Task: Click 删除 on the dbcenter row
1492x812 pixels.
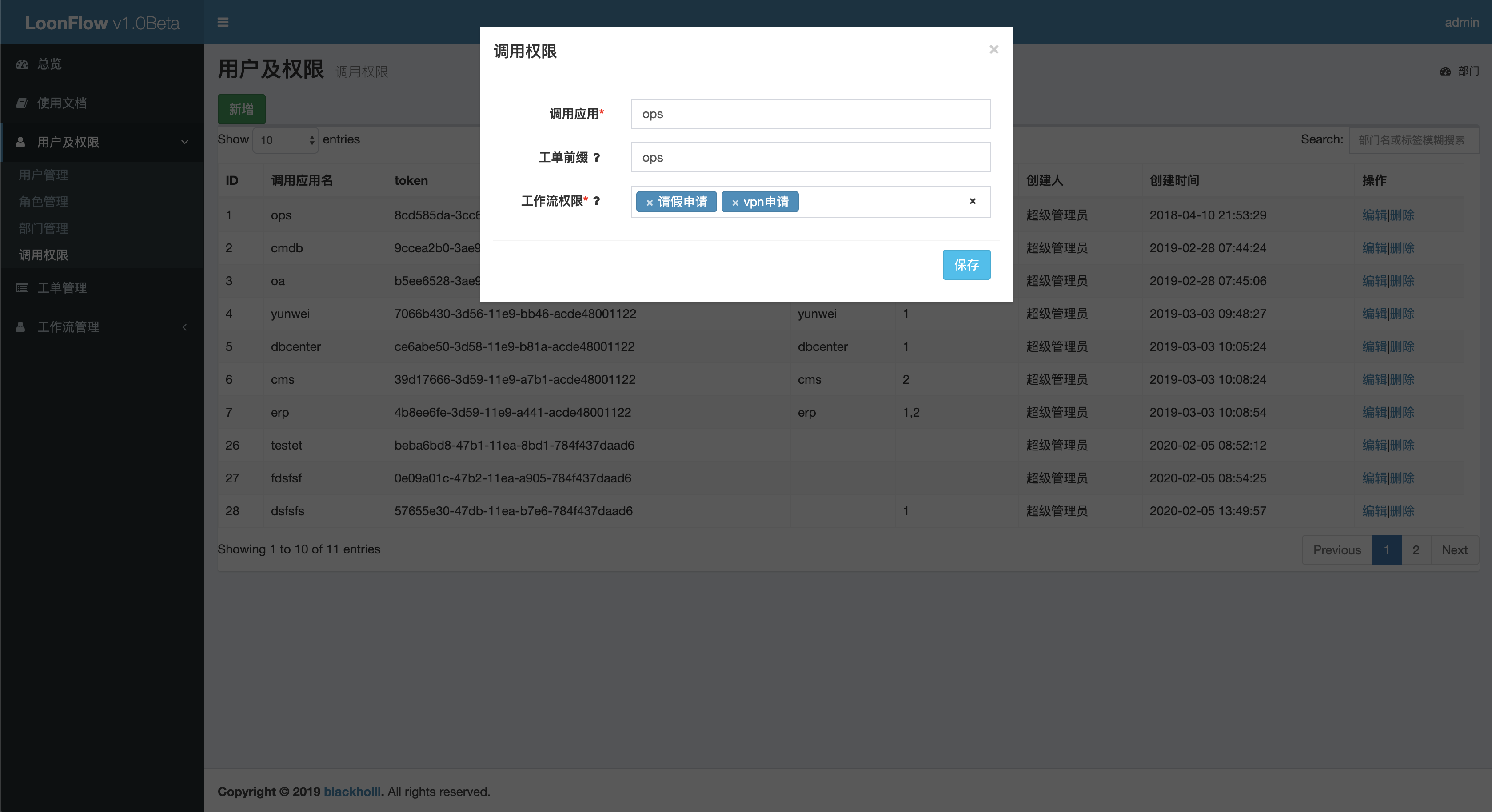Action: click(x=1402, y=346)
